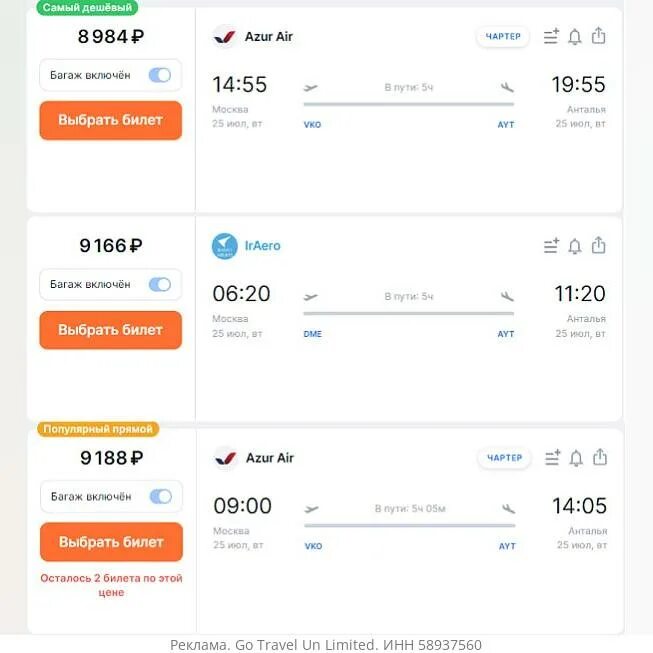Image resolution: width=653 pixels, height=653 pixels.
Task: Click the ЧАРТЕР badge on the cheapest flight
Action: point(503,37)
